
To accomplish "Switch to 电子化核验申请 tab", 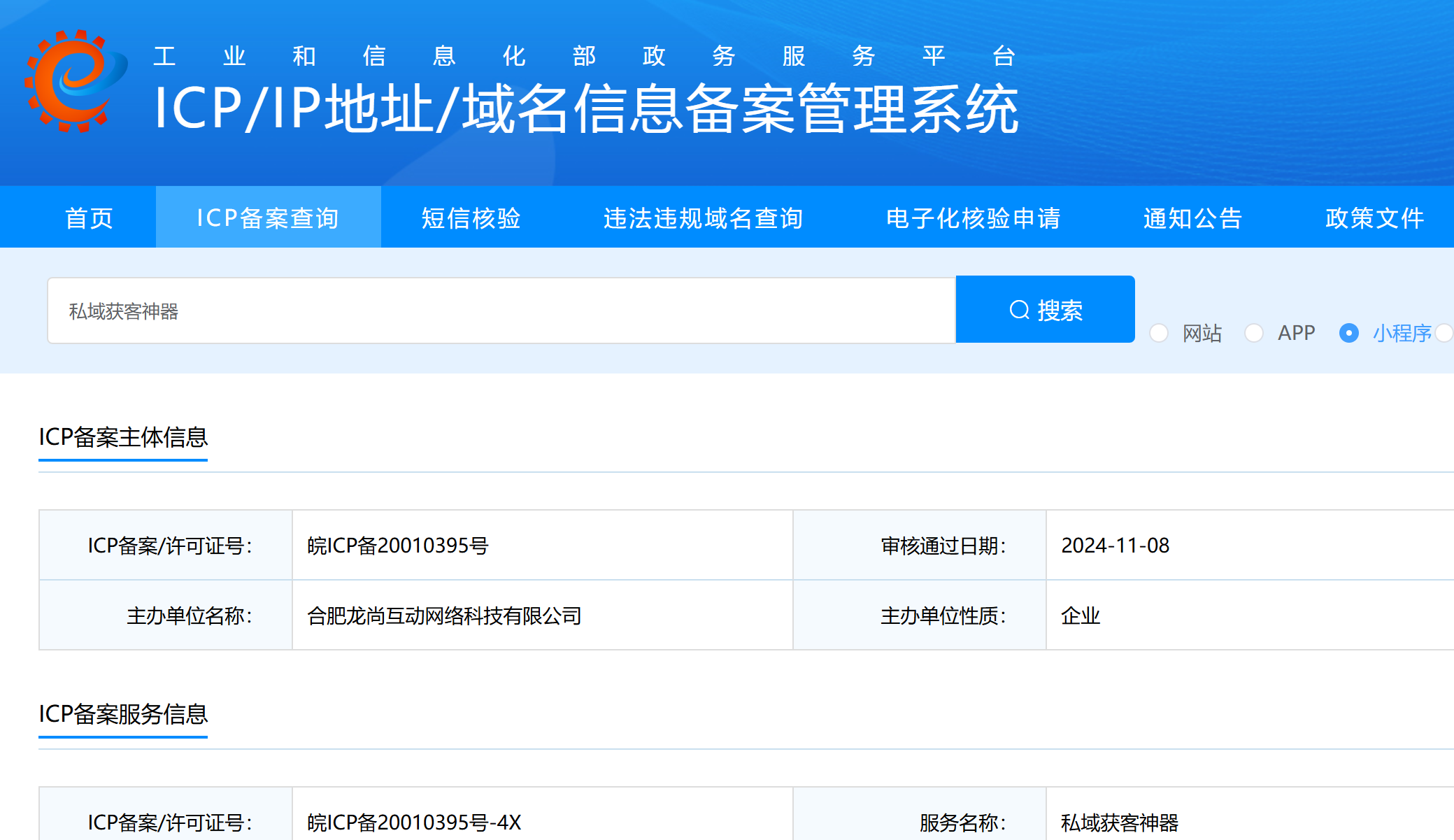I will click(x=973, y=218).
